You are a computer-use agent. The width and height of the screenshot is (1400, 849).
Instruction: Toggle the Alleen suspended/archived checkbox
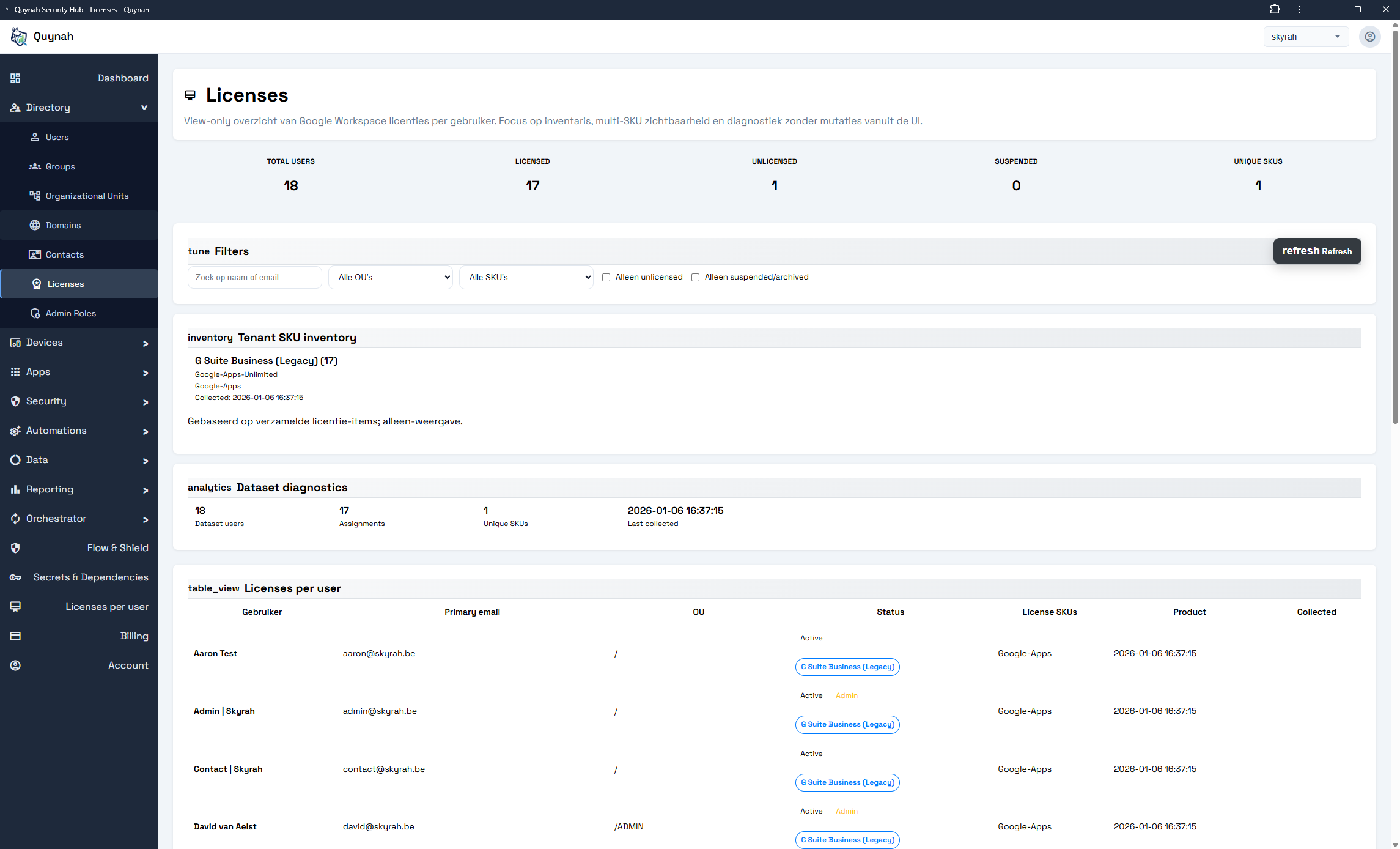pos(695,277)
